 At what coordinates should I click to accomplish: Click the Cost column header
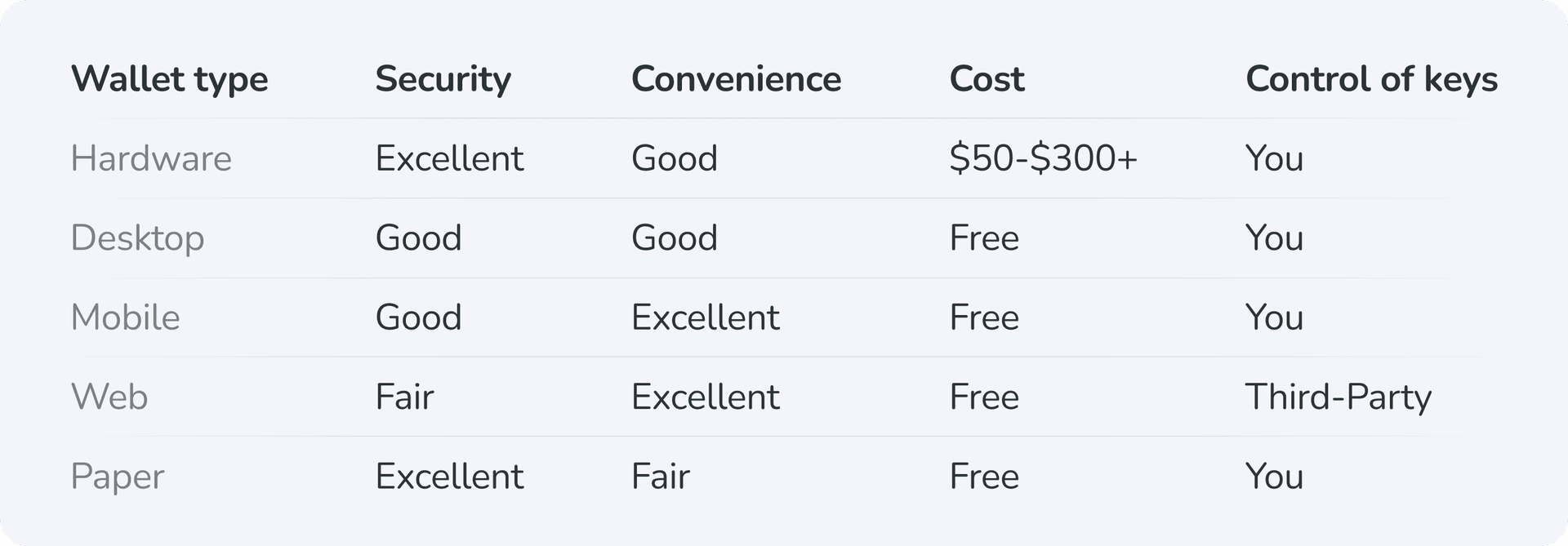[x=987, y=79]
